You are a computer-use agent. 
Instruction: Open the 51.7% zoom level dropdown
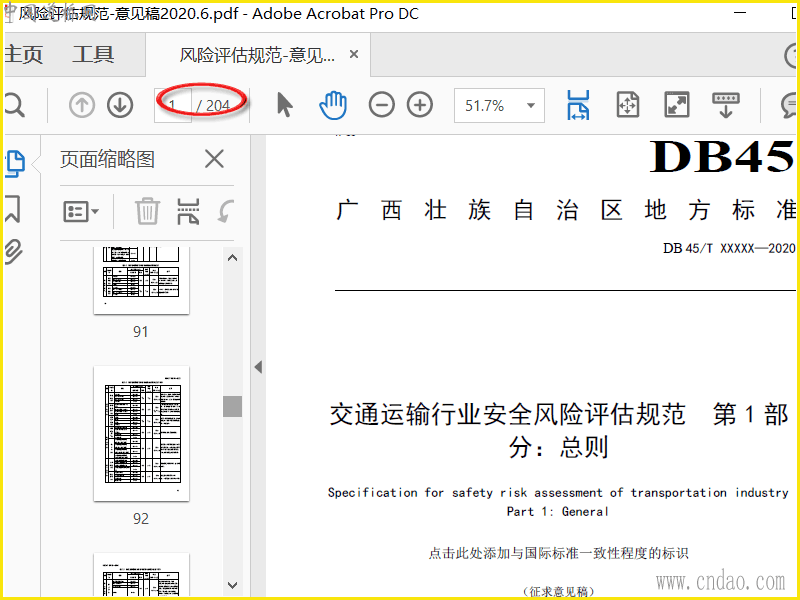coord(531,106)
